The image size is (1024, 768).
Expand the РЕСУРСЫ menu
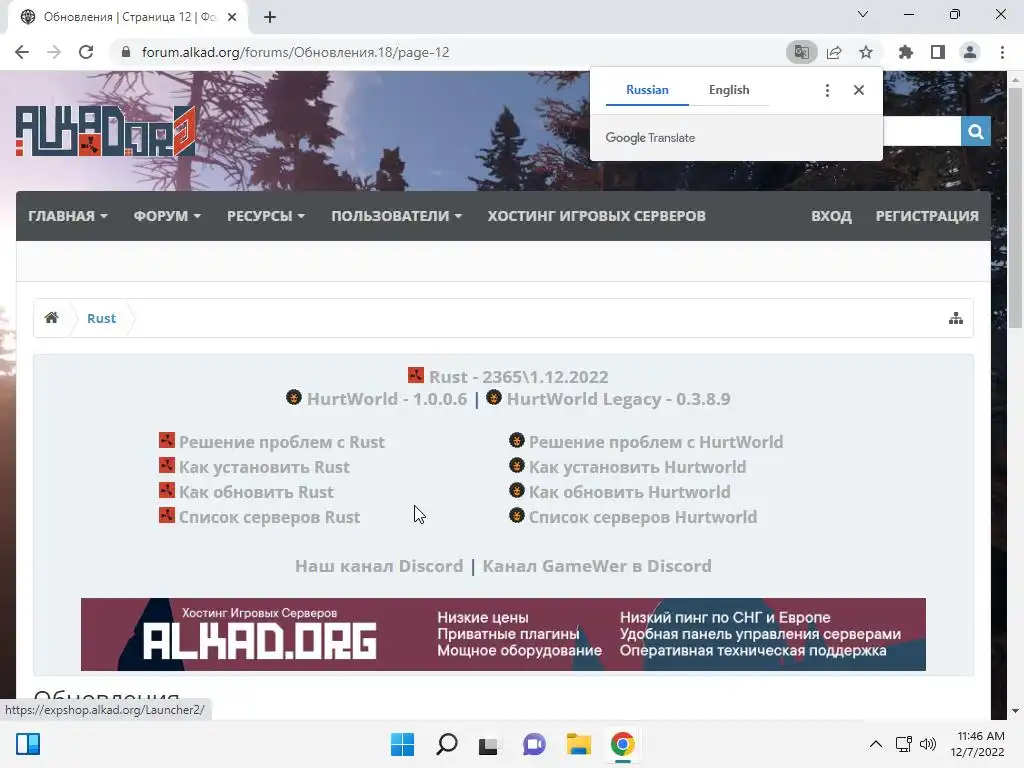[266, 216]
